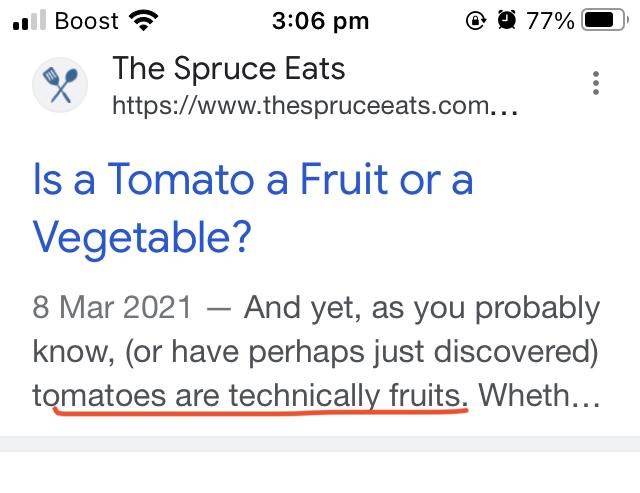Tap the 3:06 pm clock

(x=319, y=20)
